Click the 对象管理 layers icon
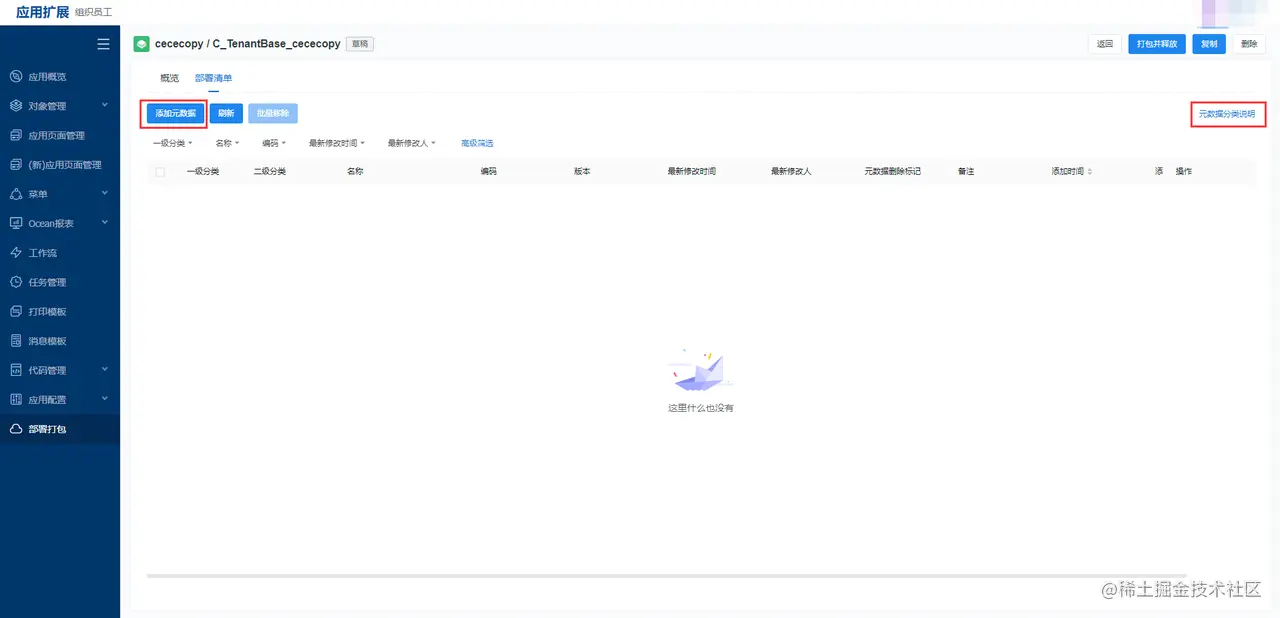1280x618 pixels. coord(16,106)
